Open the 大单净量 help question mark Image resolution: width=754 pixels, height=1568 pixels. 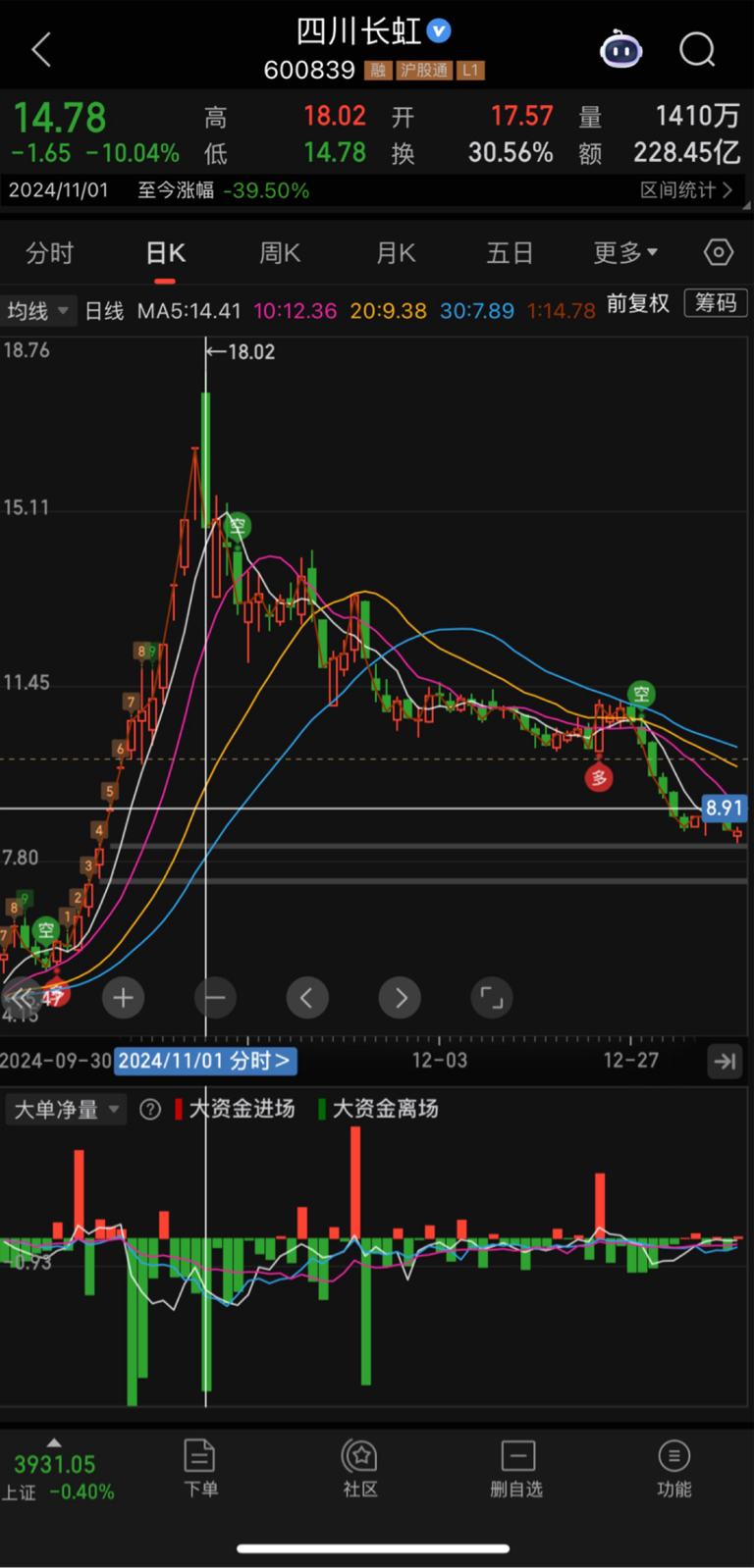(150, 1110)
